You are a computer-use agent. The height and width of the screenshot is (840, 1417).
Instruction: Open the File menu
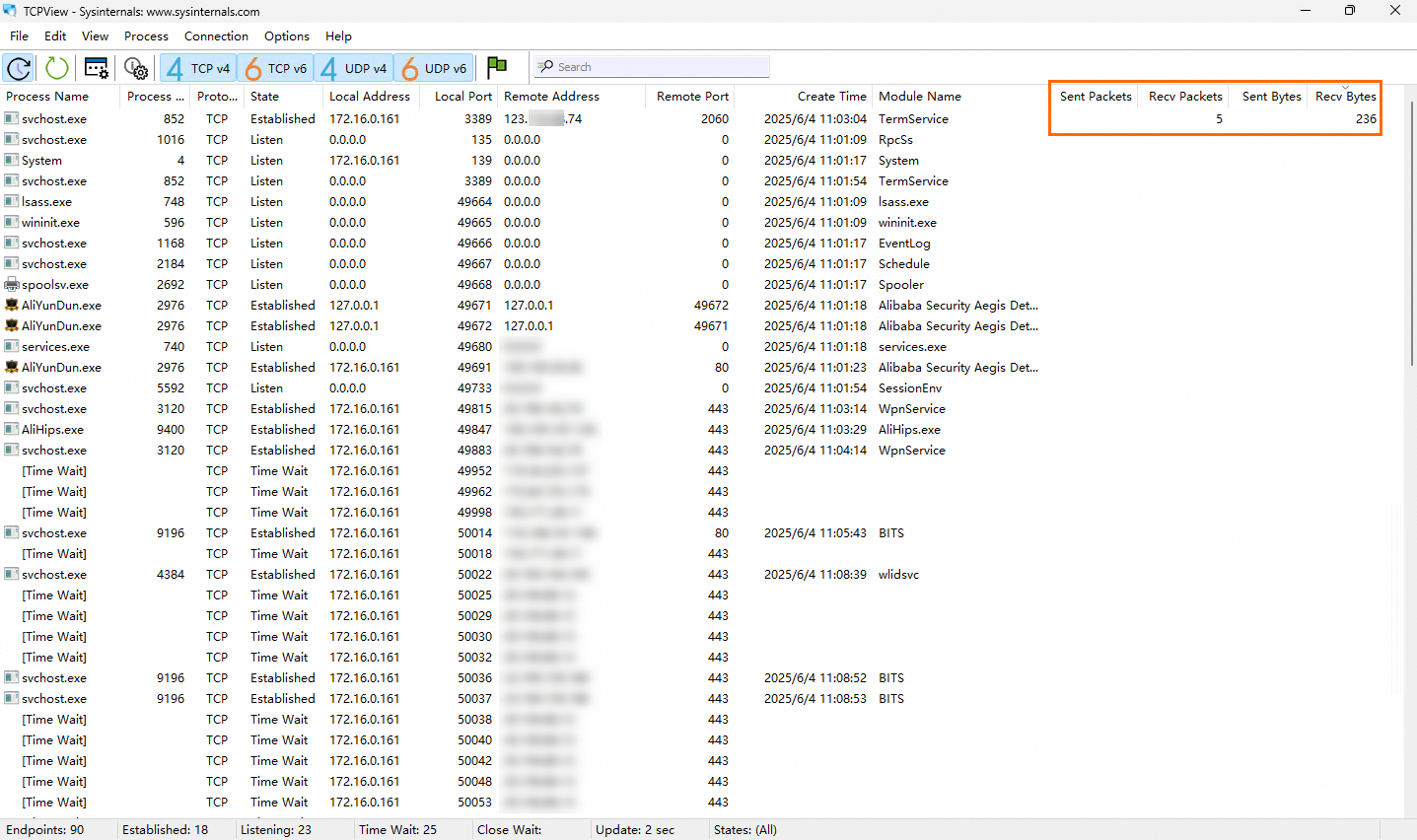[x=20, y=36]
